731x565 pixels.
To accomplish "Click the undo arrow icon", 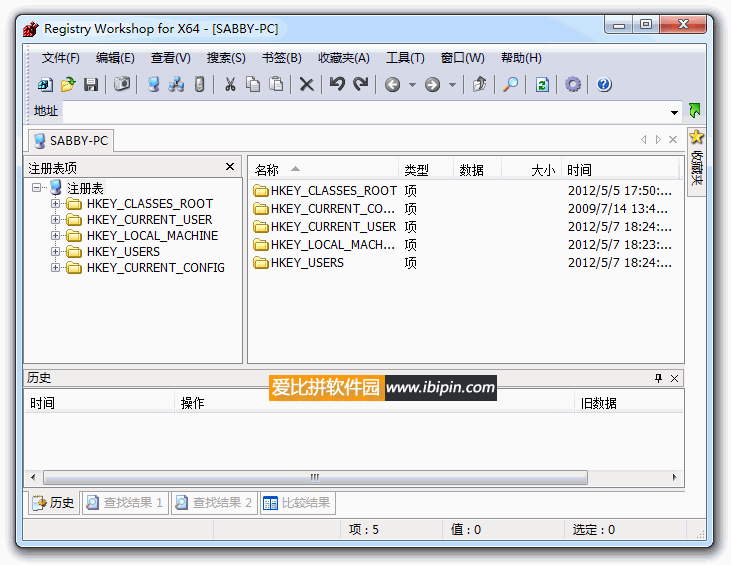I will point(337,84).
